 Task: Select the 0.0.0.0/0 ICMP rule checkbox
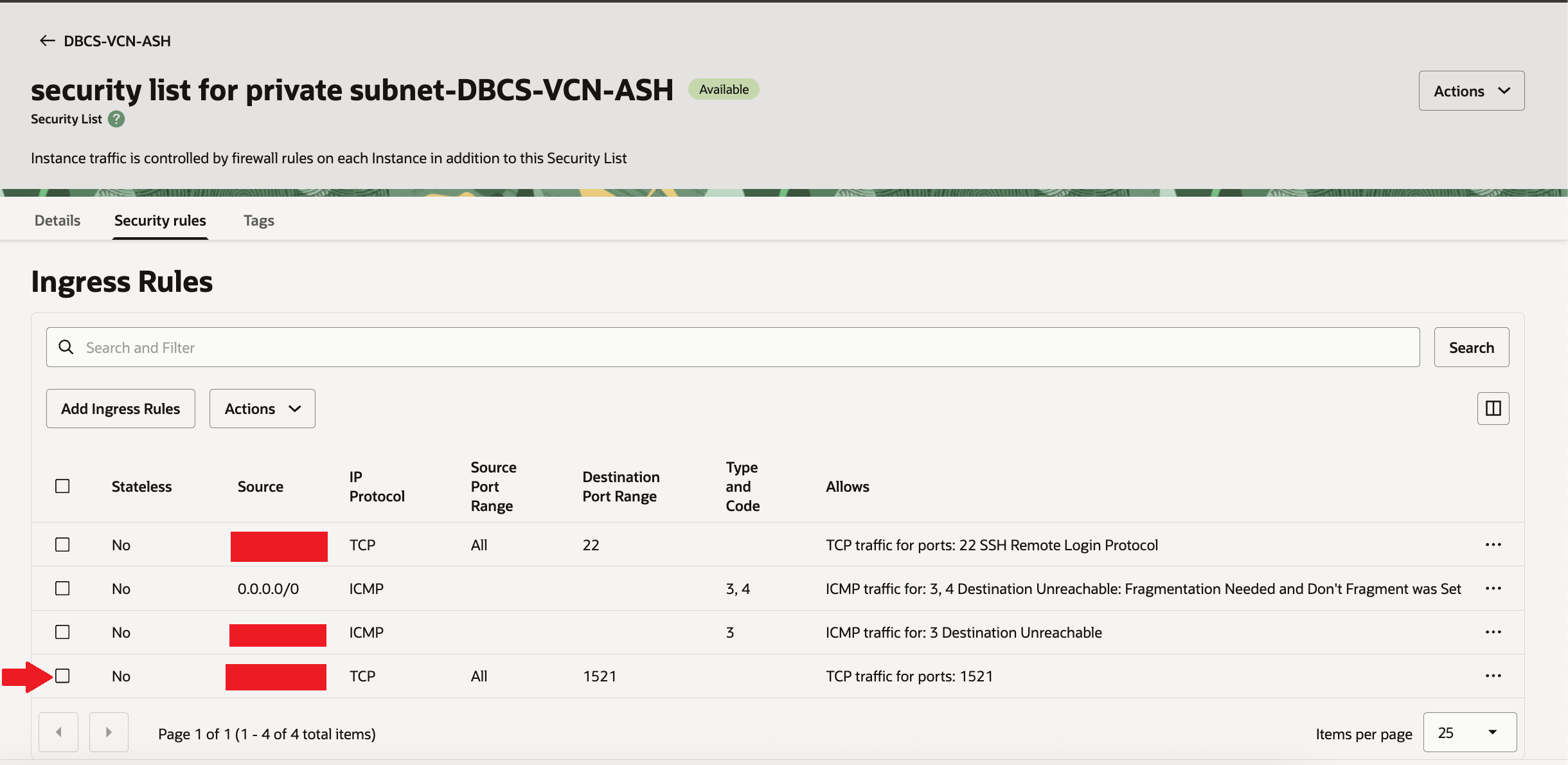(x=62, y=588)
